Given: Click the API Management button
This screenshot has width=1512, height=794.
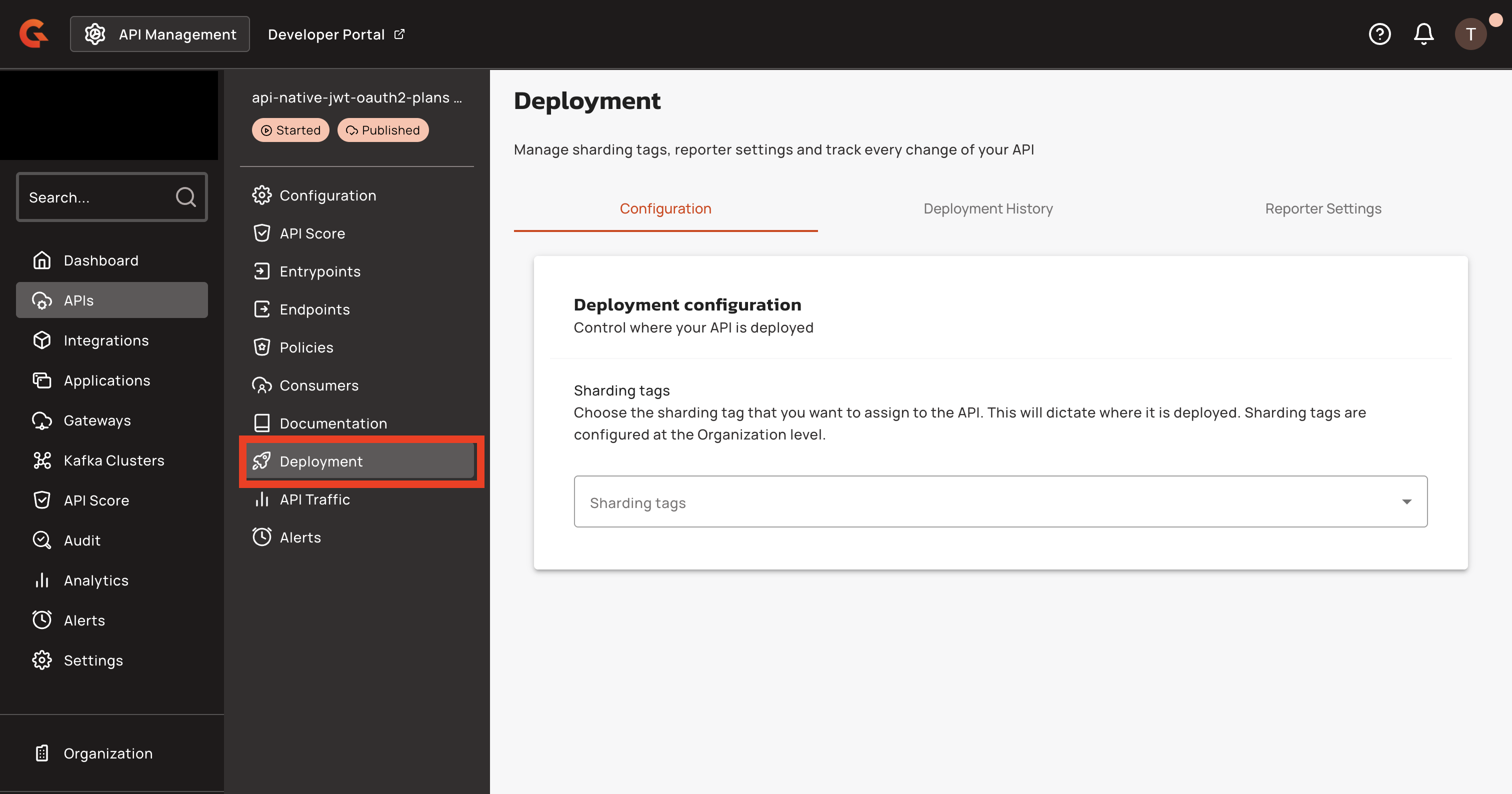Looking at the screenshot, I should click(159, 34).
